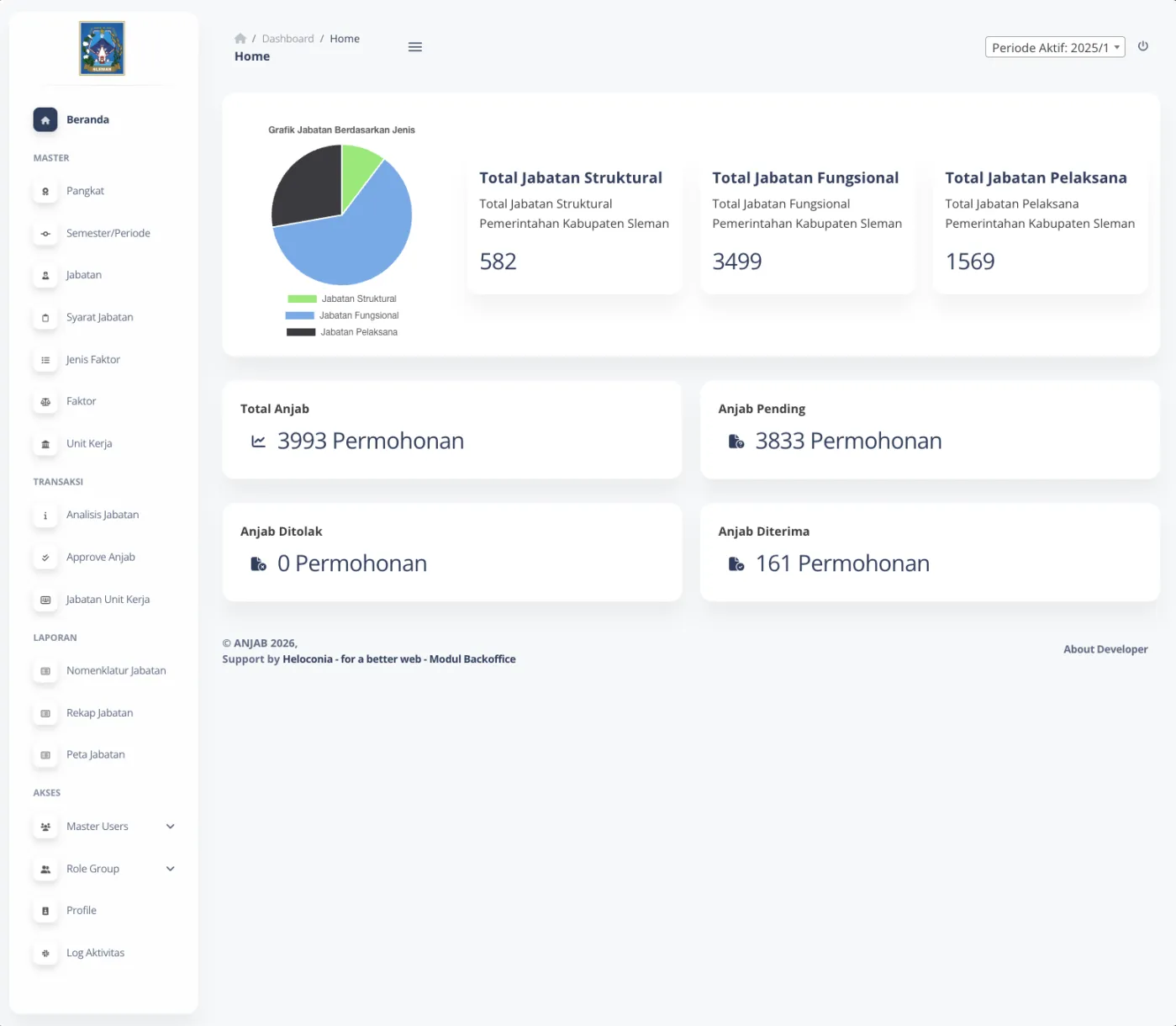This screenshot has height=1026, width=1176.
Task: Expand the Master Users submenu
Action: point(170,827)
